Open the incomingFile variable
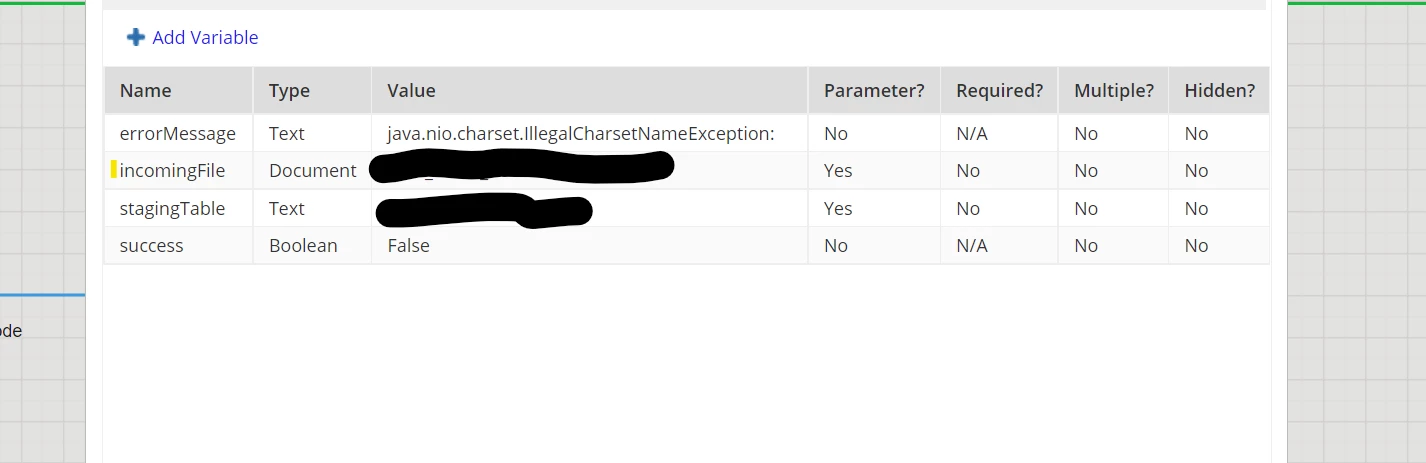The width and height of the screenshot is (1426, 463). click(172, 171)
